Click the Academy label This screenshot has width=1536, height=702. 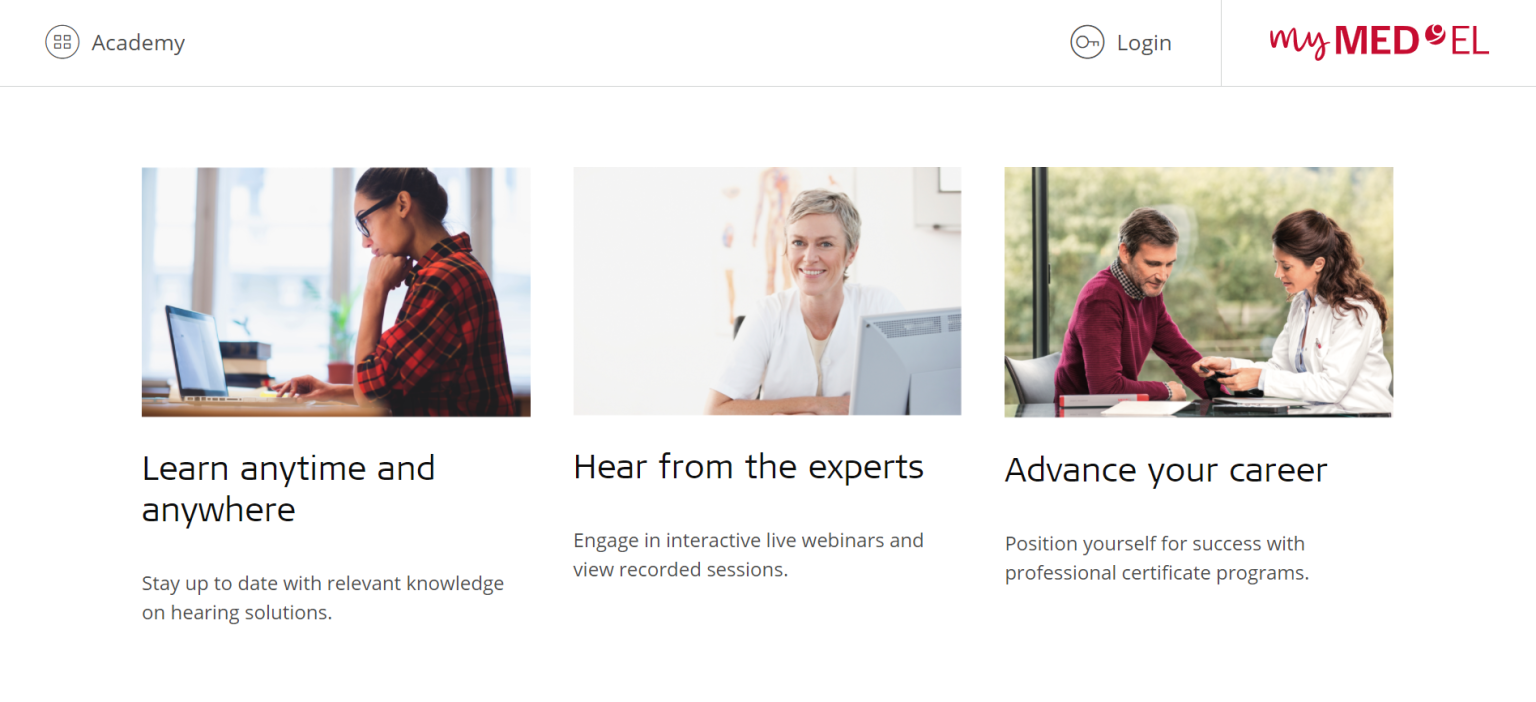click(138, 42)
